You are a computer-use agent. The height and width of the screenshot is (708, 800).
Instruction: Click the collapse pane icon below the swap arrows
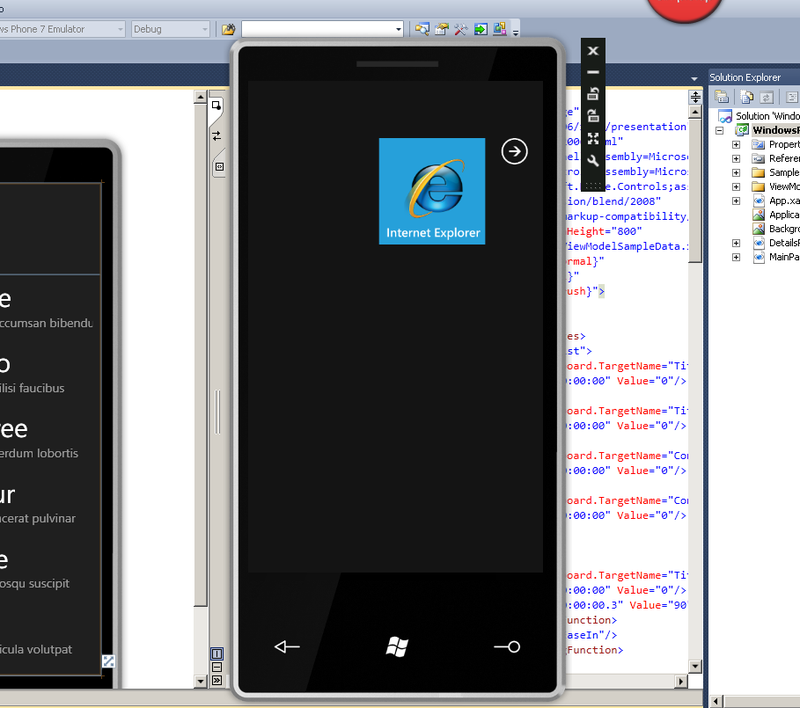click(x=219, y=167)
